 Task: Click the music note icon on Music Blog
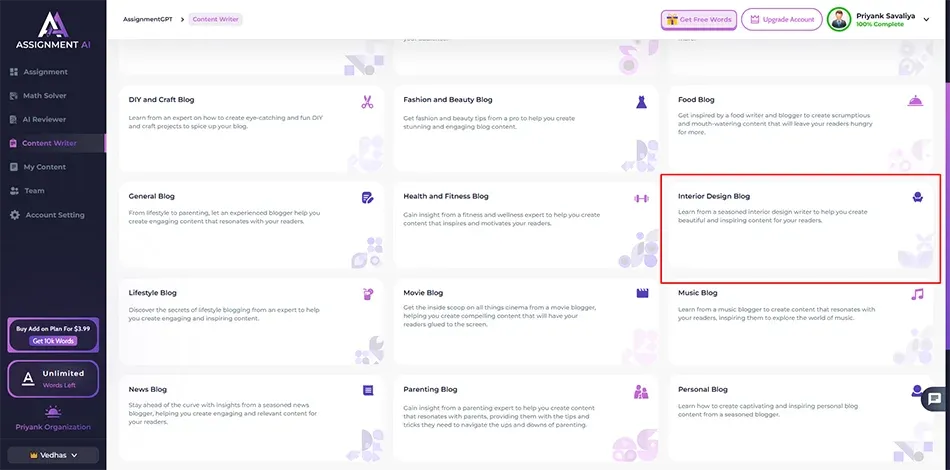click(917, 294)
